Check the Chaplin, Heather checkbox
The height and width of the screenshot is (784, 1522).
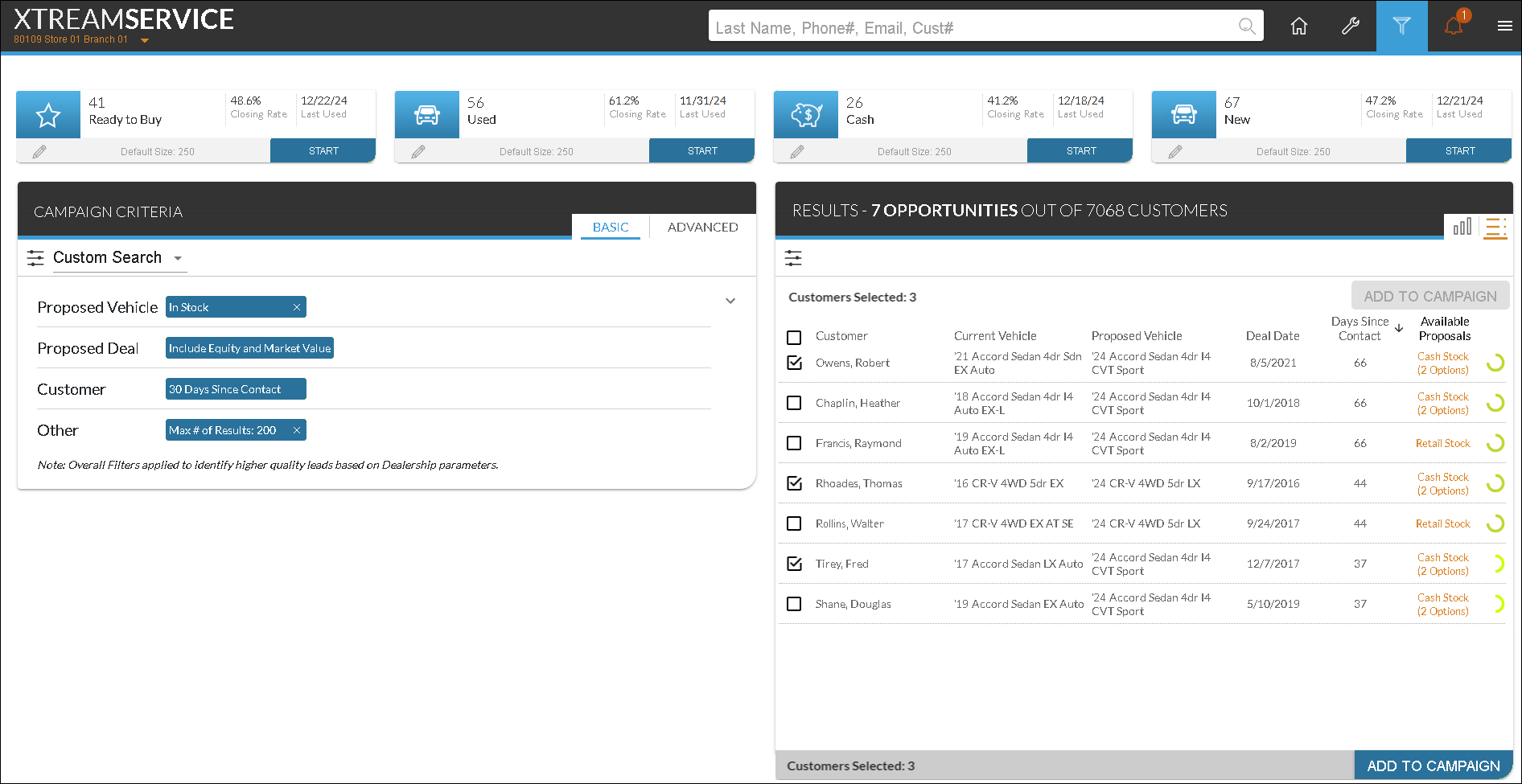pos(794,403)
